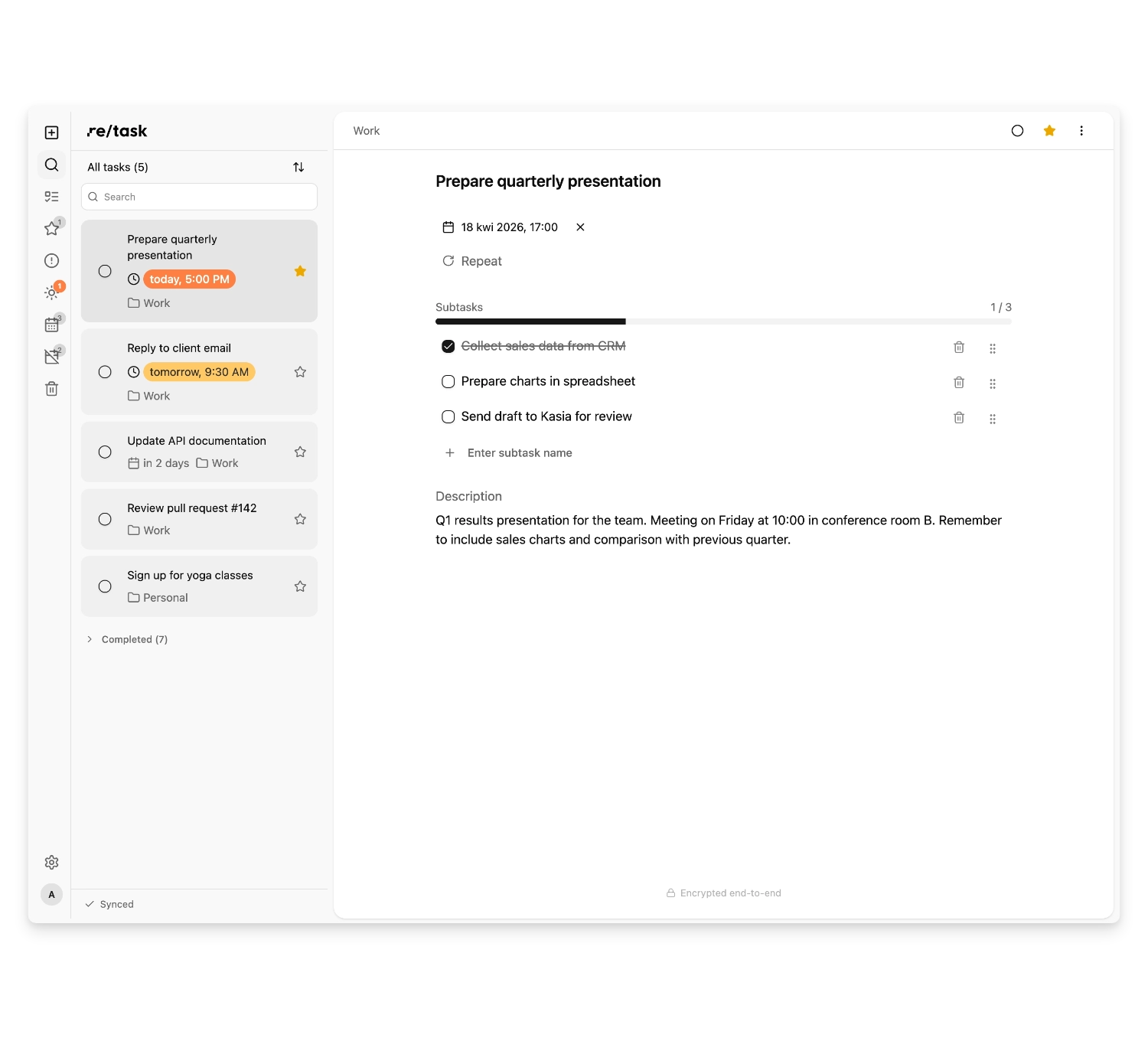Delete the Prepare charts in spreadsheet subtask

(x=959, y=382)
